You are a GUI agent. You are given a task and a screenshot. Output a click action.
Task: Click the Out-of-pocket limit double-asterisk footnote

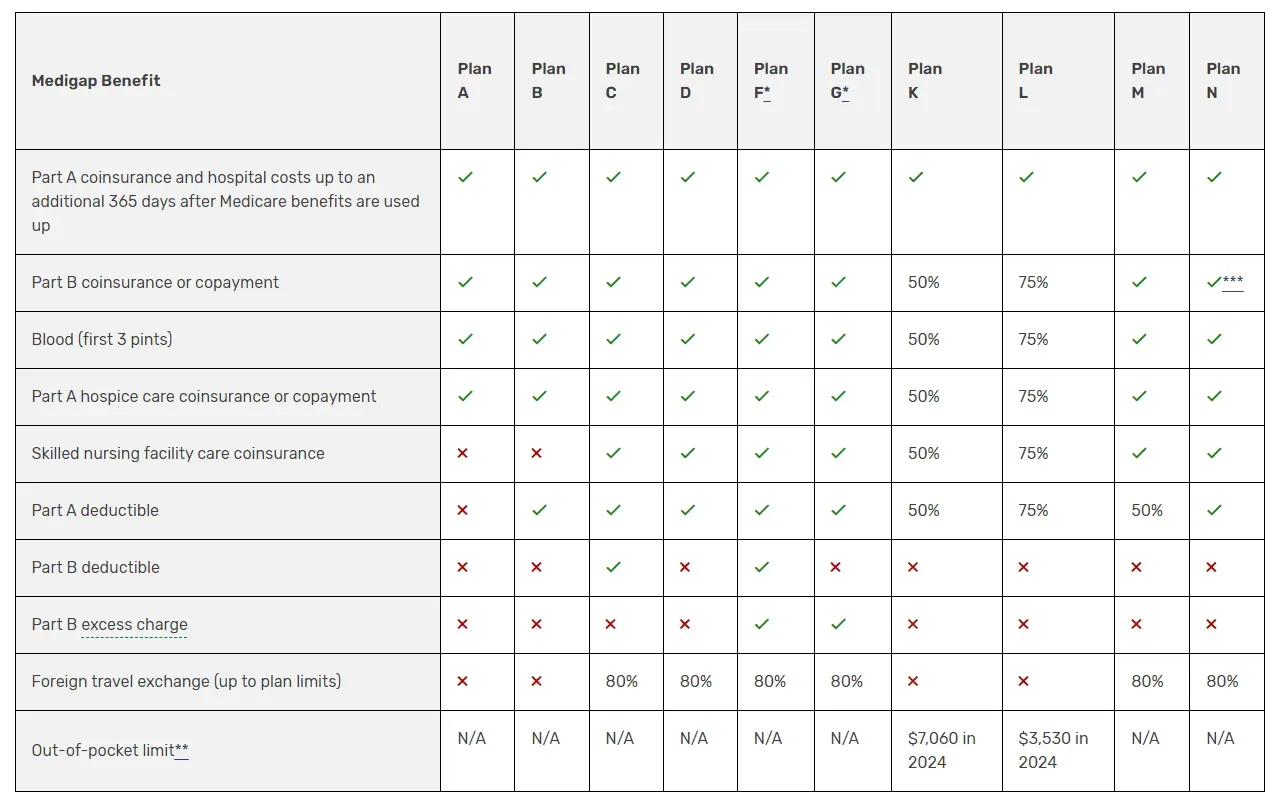[x=182, y=750]
